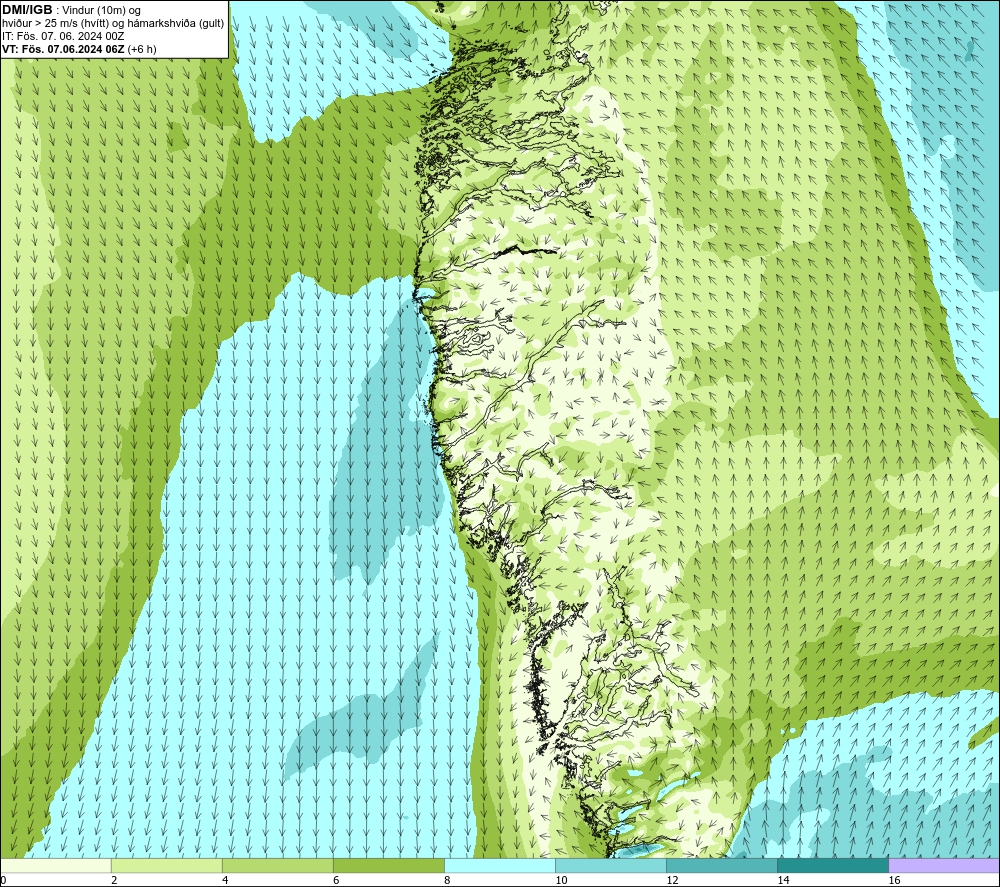Click the 'Vindur (10m) og' label

click(101, 10)
